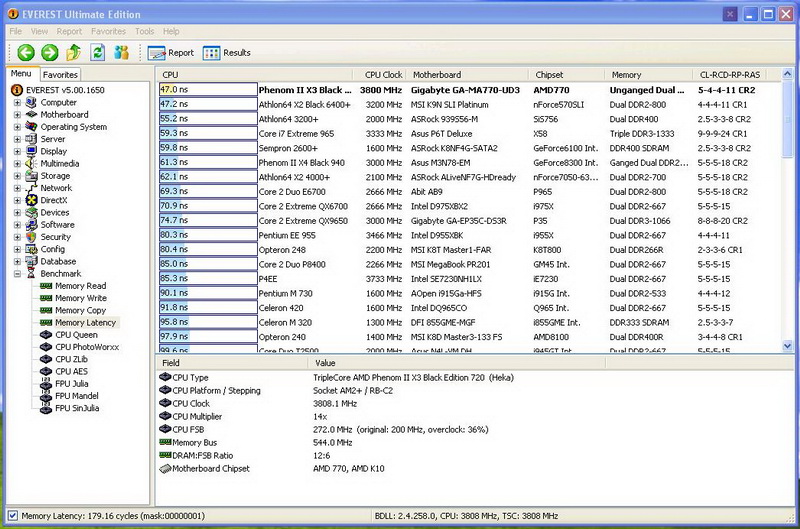Open CPU Queen benchmark
The height and width of the screenshot is (529, 800).
76,335
